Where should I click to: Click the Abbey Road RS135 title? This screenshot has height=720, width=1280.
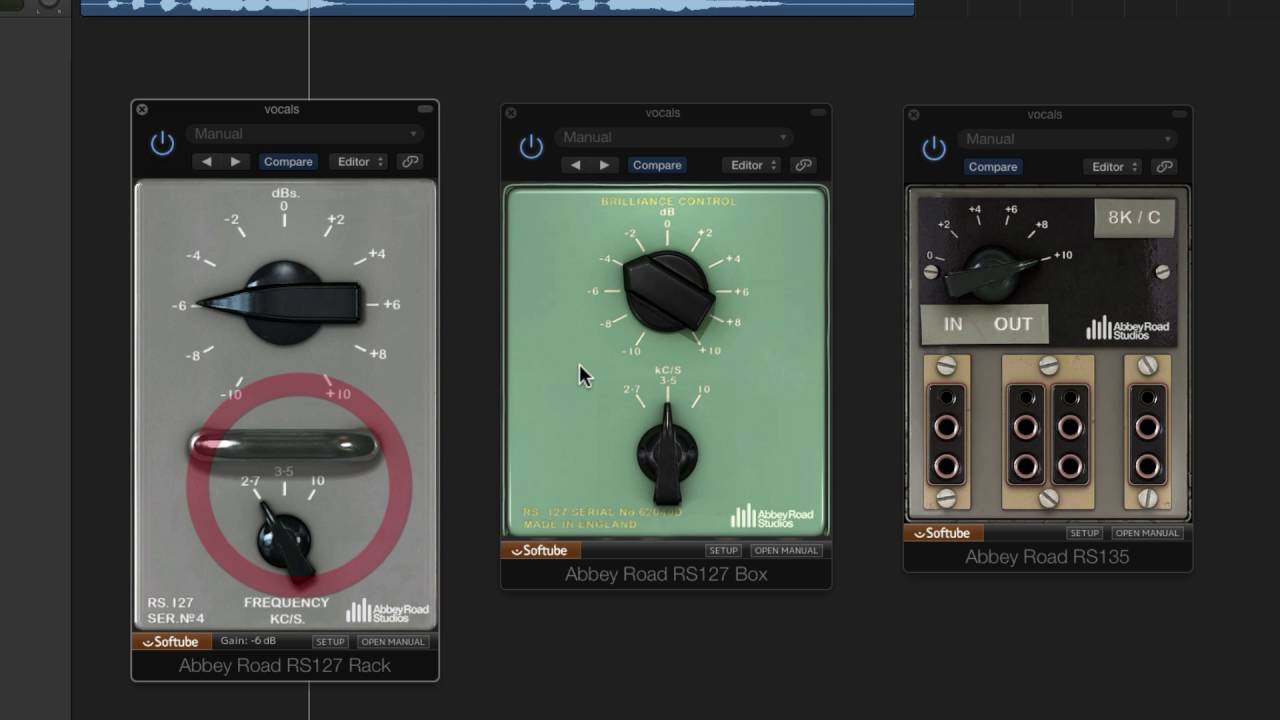point(1047,557)
